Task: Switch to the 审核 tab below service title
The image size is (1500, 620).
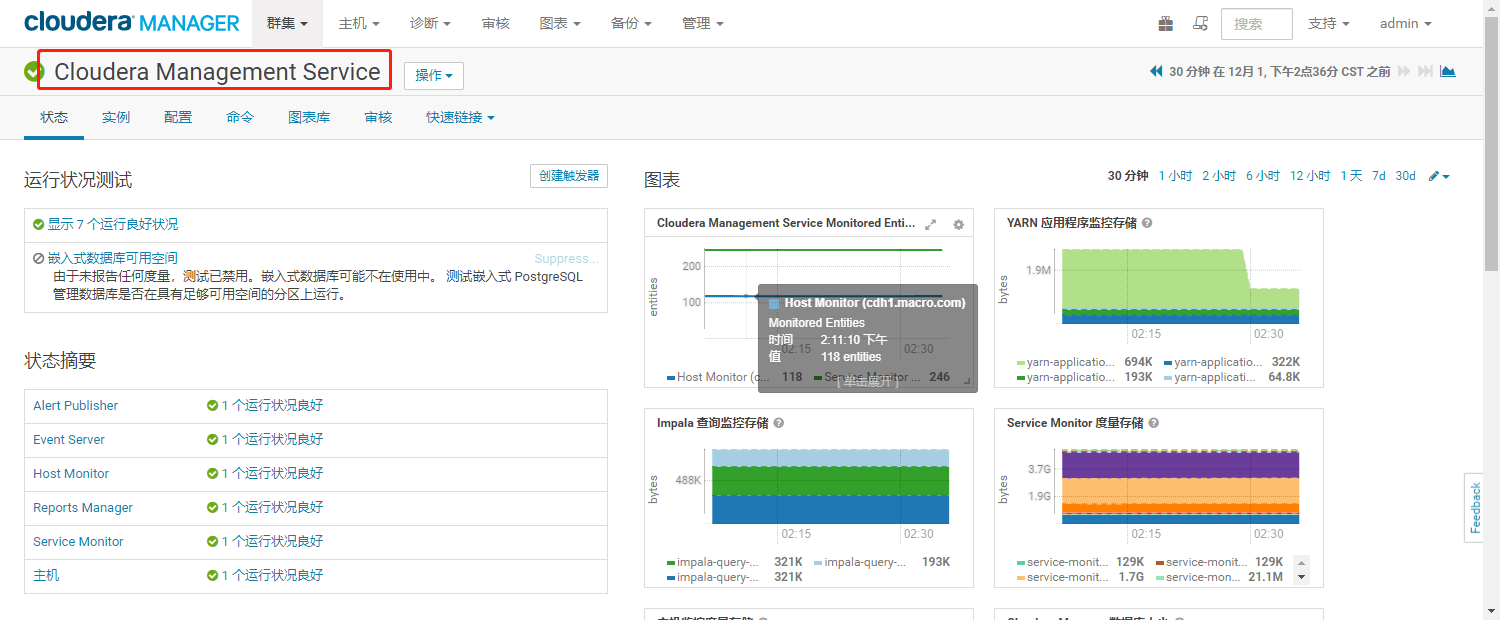Action: [x=378, y=117]
